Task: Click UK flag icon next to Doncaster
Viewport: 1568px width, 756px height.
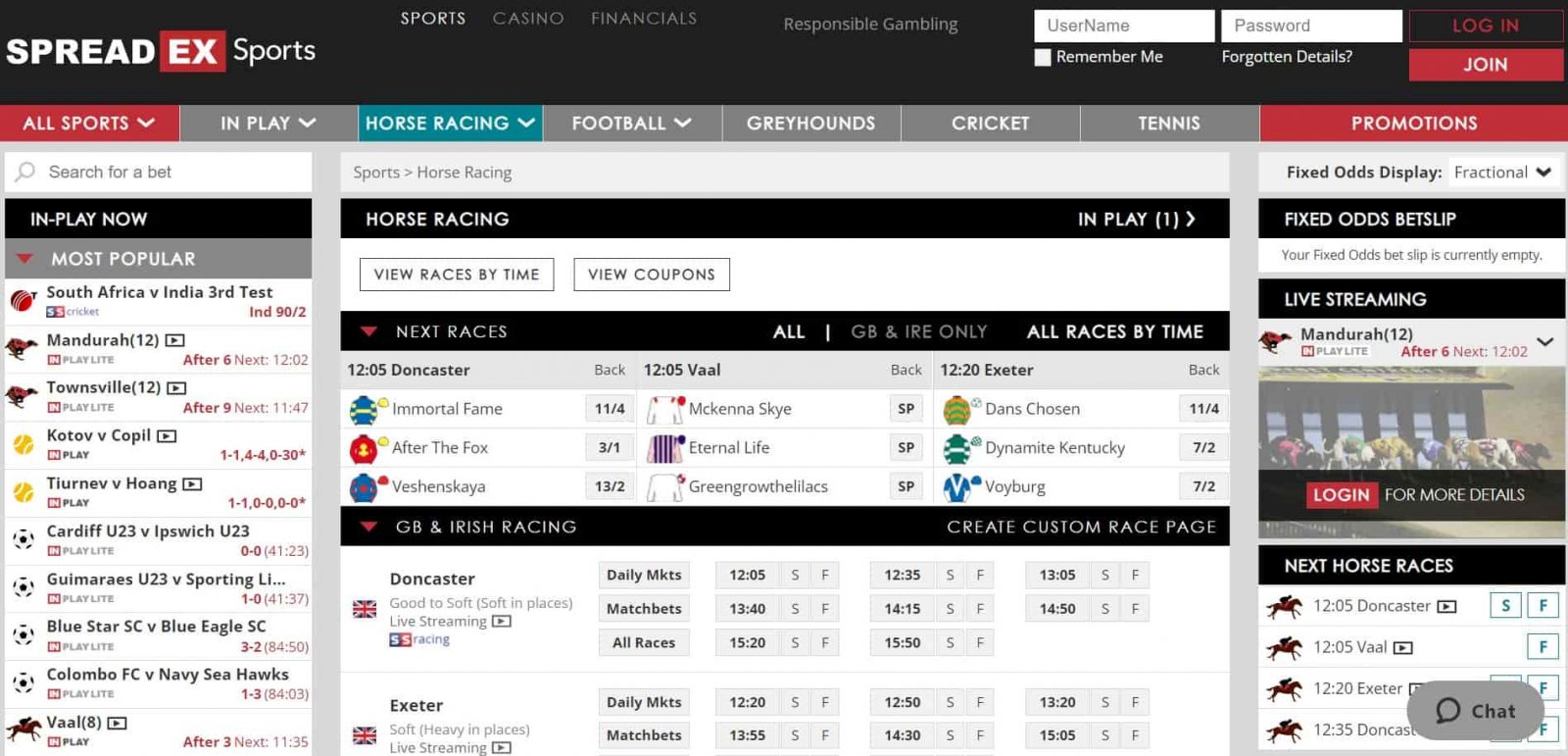Action: 365,609
